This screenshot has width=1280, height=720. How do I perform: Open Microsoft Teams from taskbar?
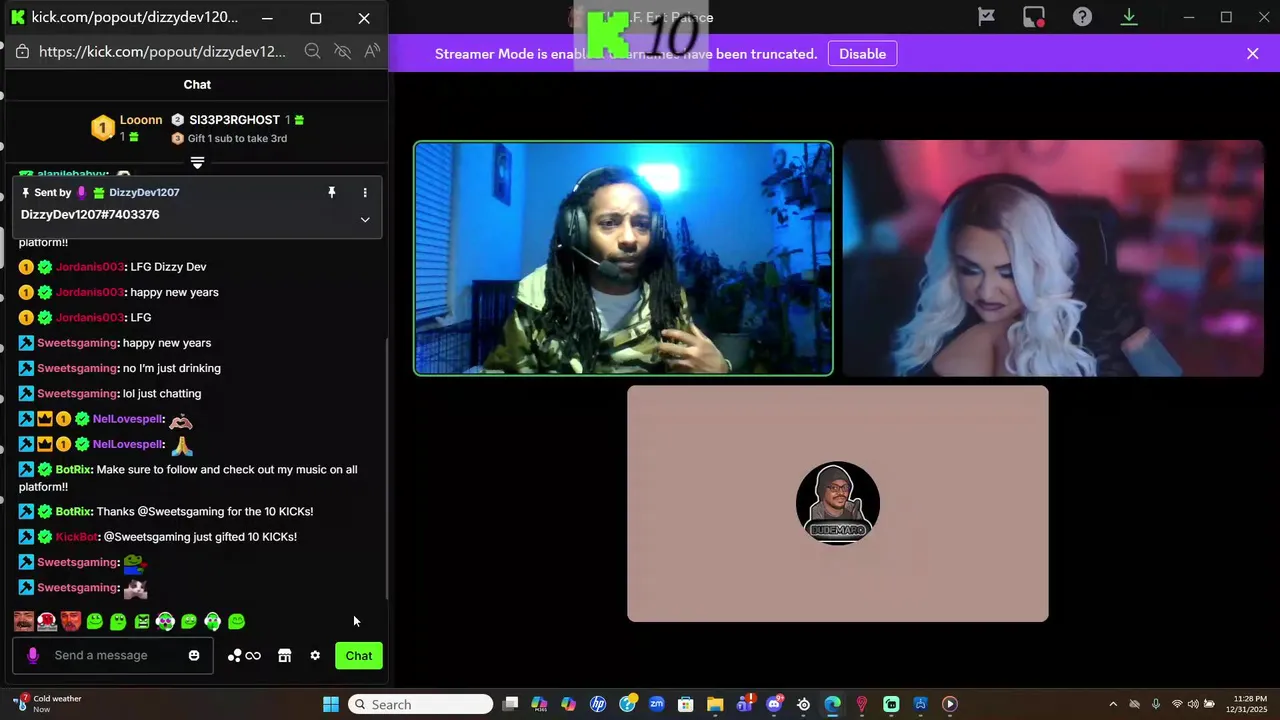click(744, 704)
